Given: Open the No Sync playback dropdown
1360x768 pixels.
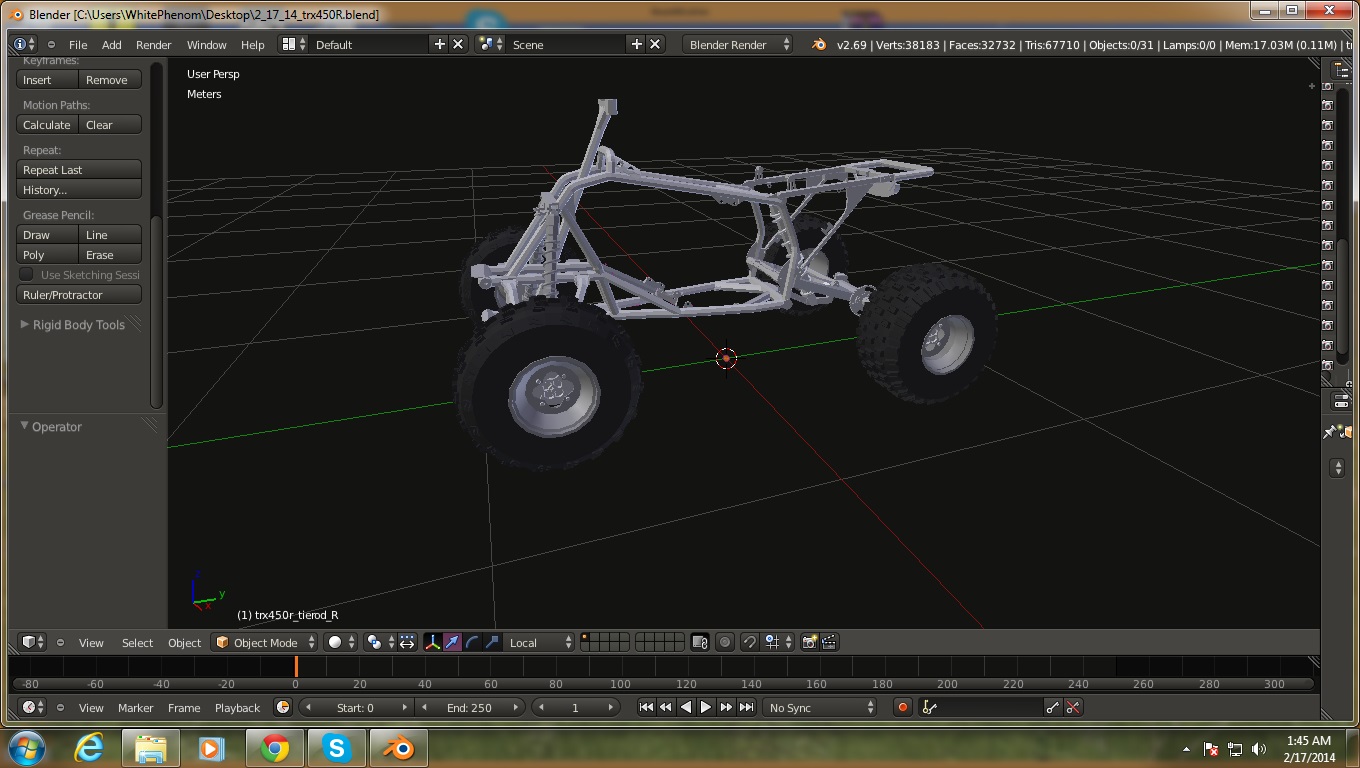Looking at the screenshot, I should [820, 707].
